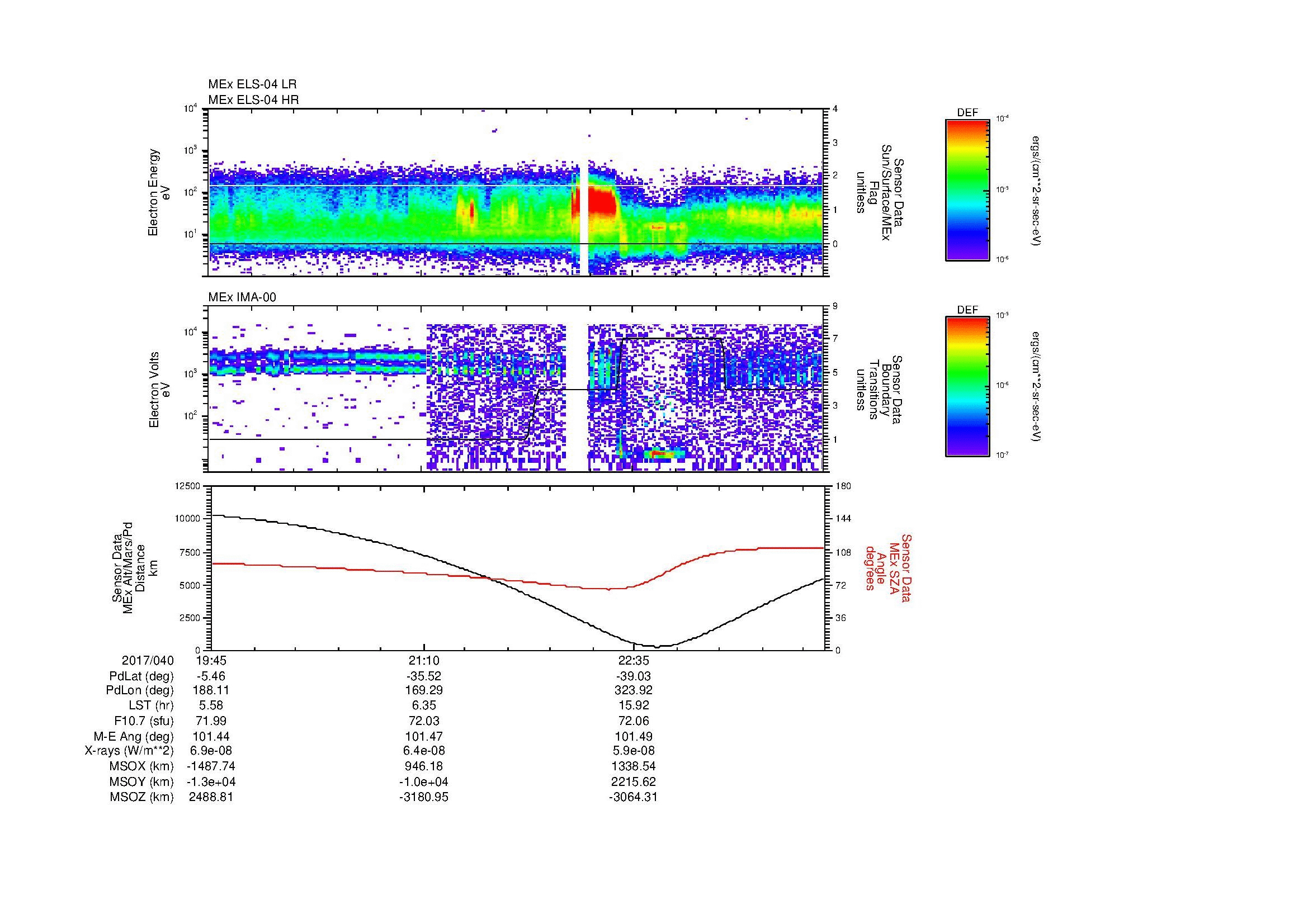Click the M-E Ang value 101.47
The image size is (1308, 924).
pos(424,737)
